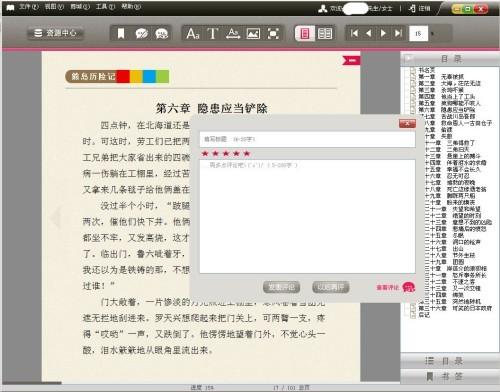Click the 发表评论 submit button
500x392 pixels.
click(x=281, y=287)
